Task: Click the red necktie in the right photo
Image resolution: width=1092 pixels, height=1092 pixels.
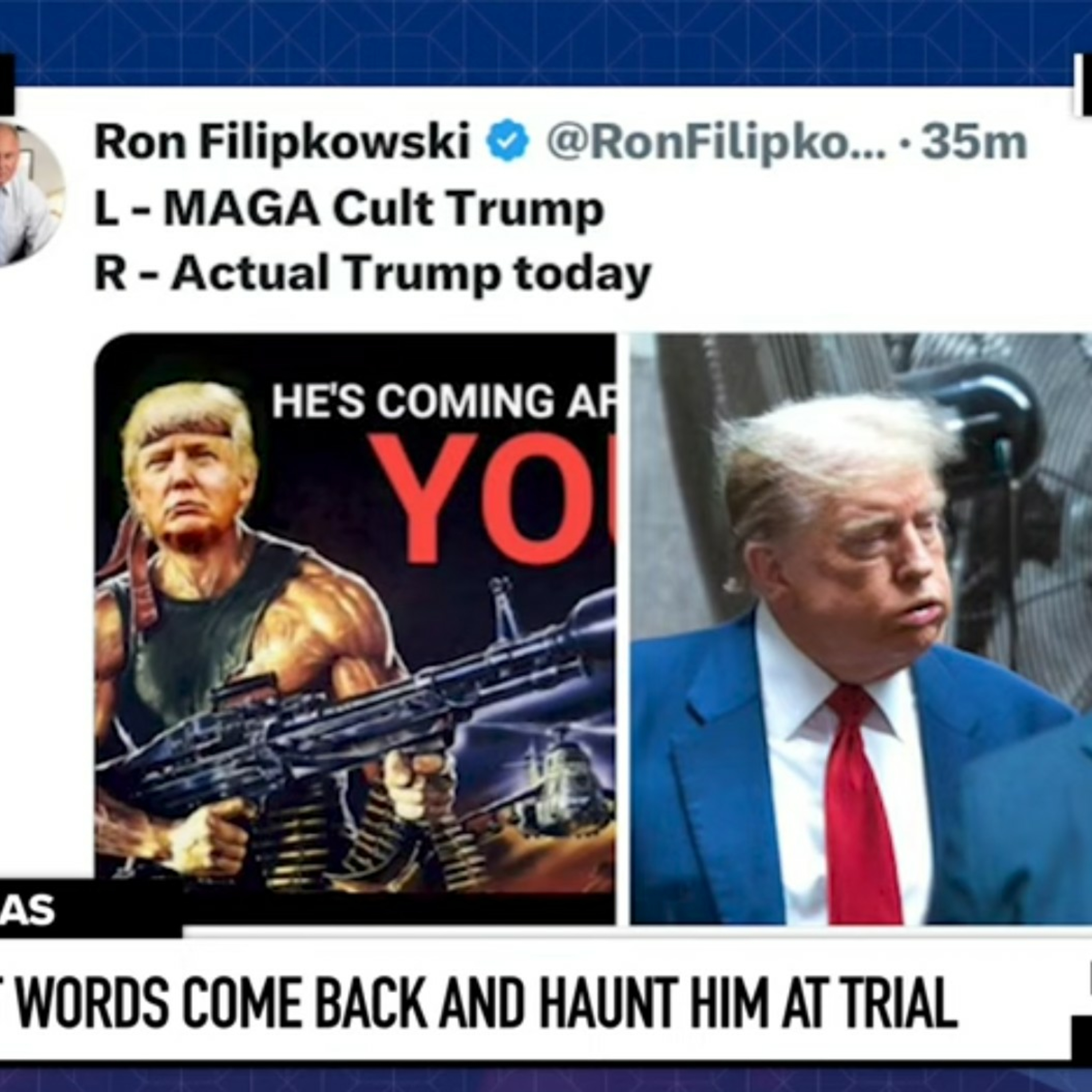Action: [858, 803]
